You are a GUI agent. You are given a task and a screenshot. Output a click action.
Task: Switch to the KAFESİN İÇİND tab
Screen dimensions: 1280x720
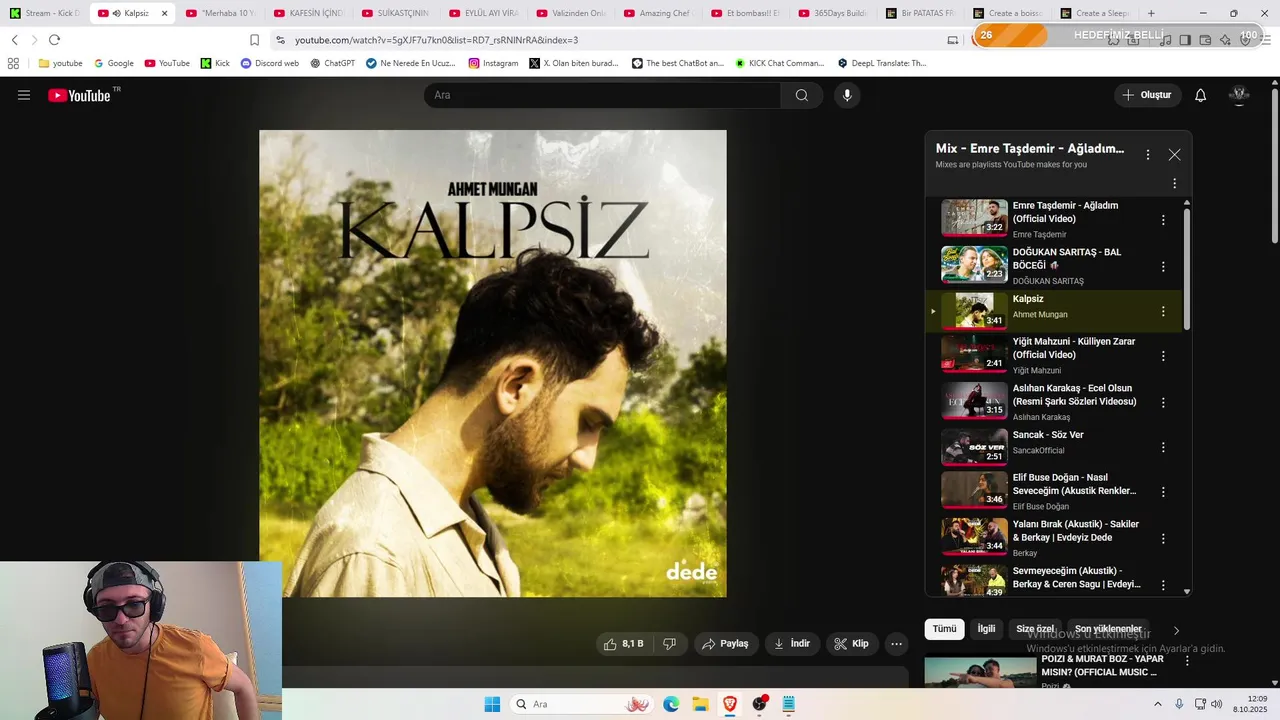coord(309,13)
